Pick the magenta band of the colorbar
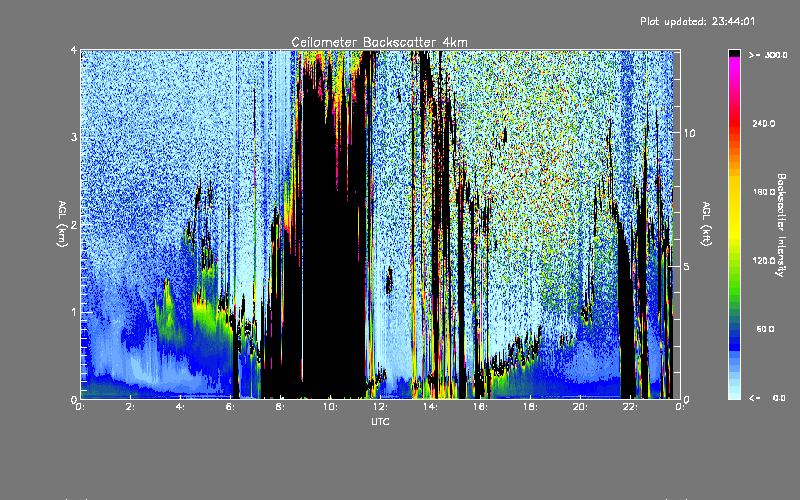 pyautogui.click(x=734, y=64)
